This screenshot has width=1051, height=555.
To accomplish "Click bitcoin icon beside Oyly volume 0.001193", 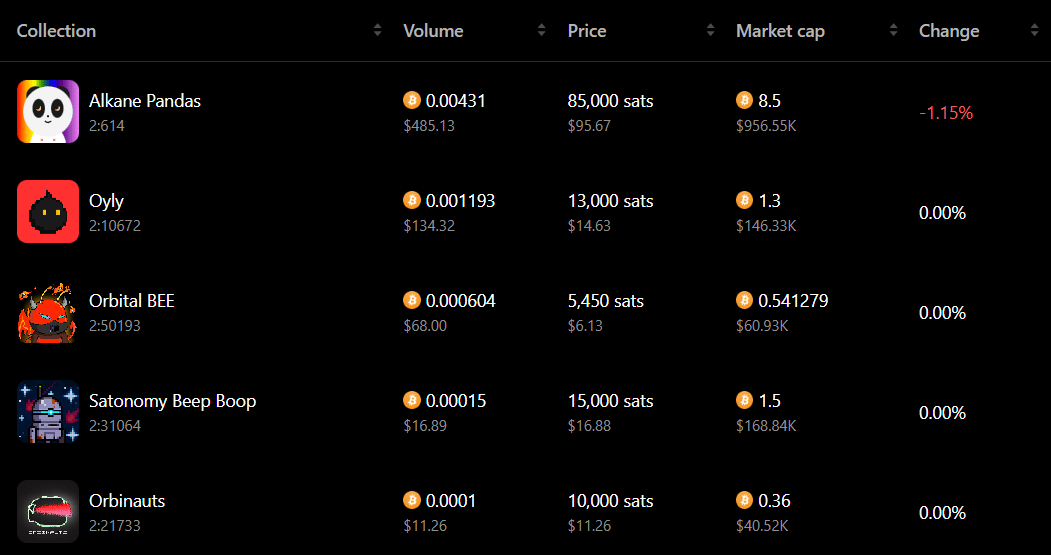I will coord(412,200).
